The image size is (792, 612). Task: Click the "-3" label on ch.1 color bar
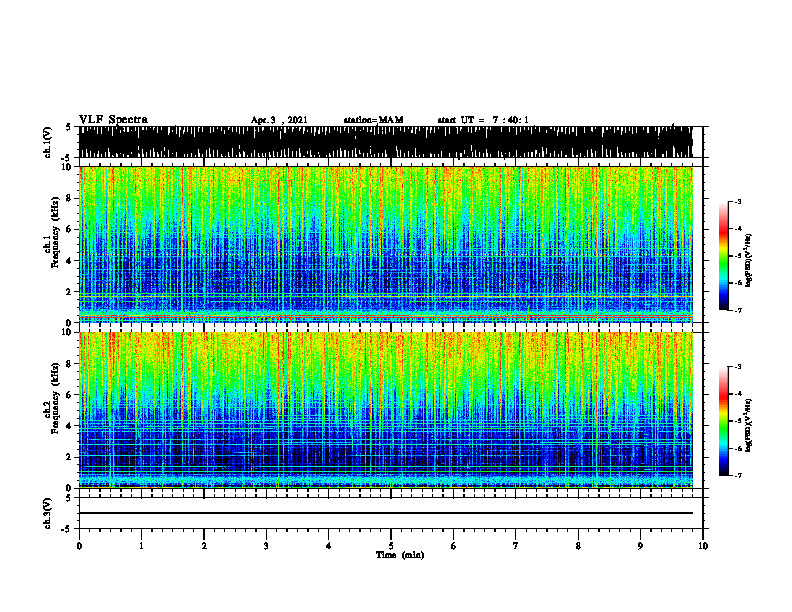pos(737,202)
